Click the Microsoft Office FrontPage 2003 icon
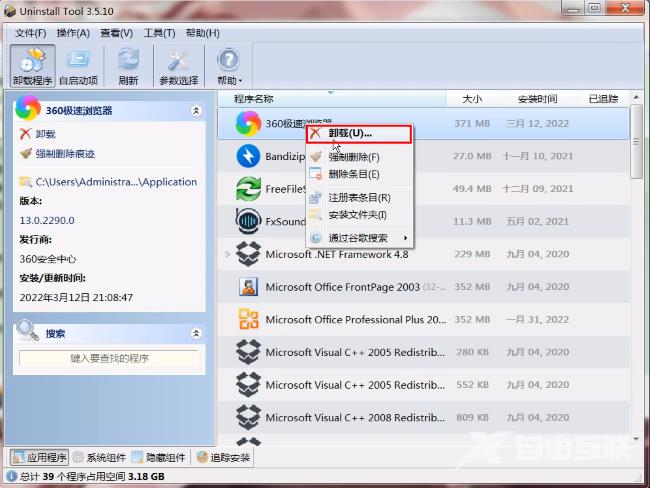 click(248, 287)
